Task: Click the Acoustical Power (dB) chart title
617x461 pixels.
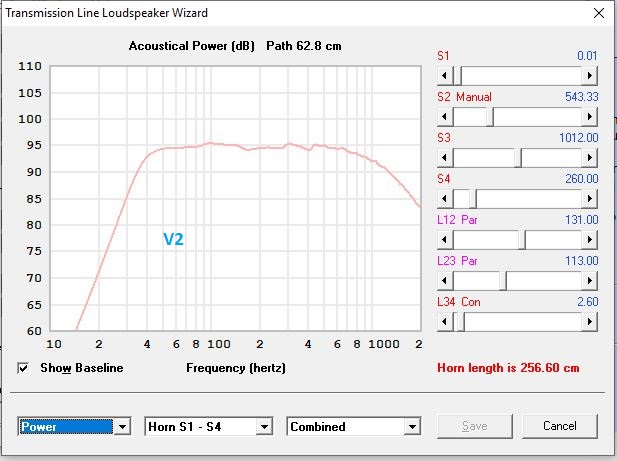Action: (192, 46)
